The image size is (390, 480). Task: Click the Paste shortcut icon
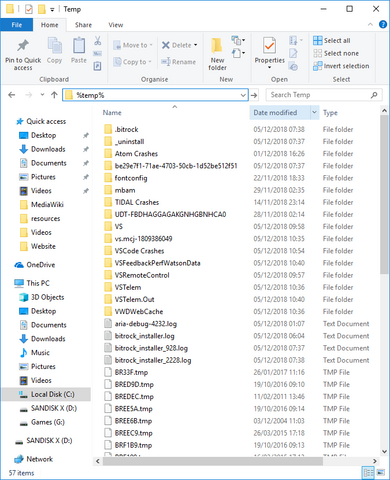click(97, 66)
